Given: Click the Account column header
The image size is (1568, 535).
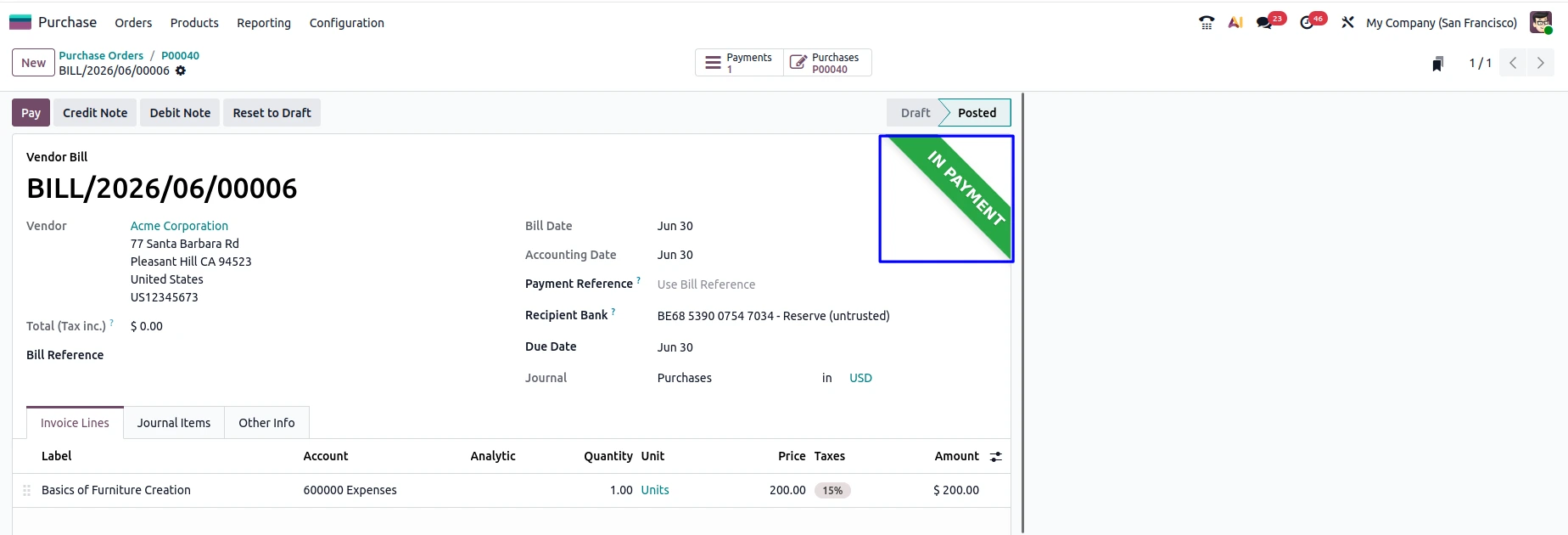Looking at the screenshot, I should click(x=326, y=456).
